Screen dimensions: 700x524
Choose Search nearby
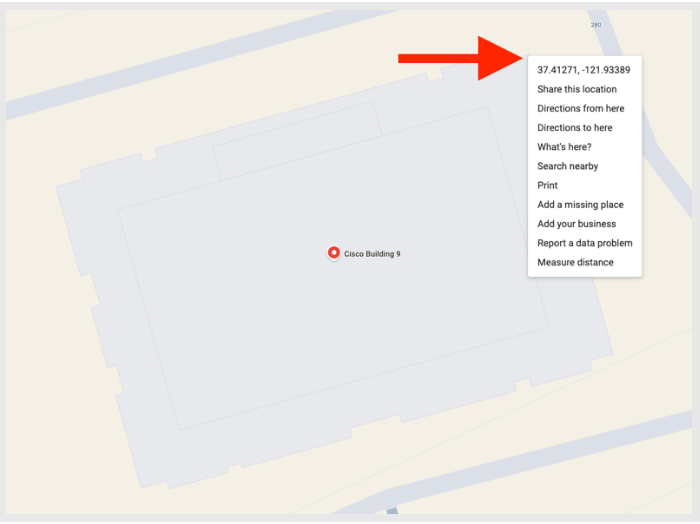(x=567, y=166)
